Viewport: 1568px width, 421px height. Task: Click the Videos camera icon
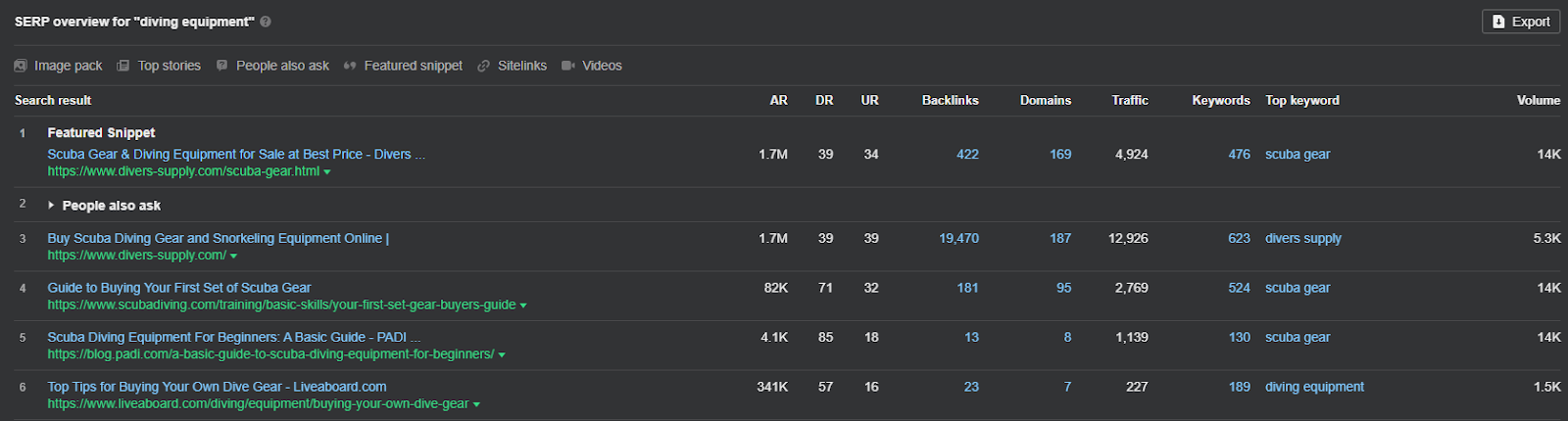568,66
